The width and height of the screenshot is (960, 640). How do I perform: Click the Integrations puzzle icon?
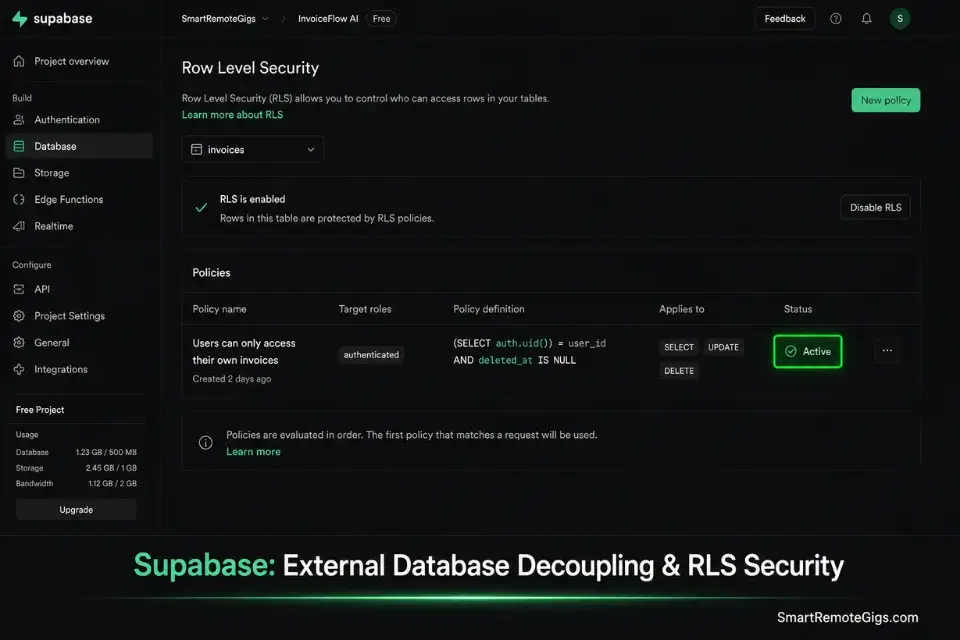coord(19,369)
